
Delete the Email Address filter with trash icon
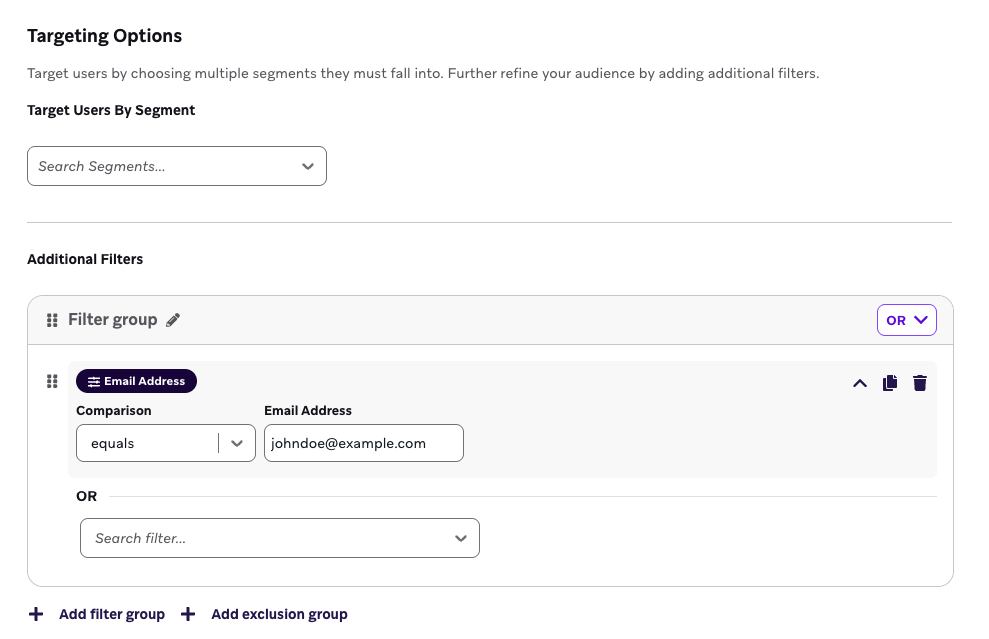pos(920,383)
